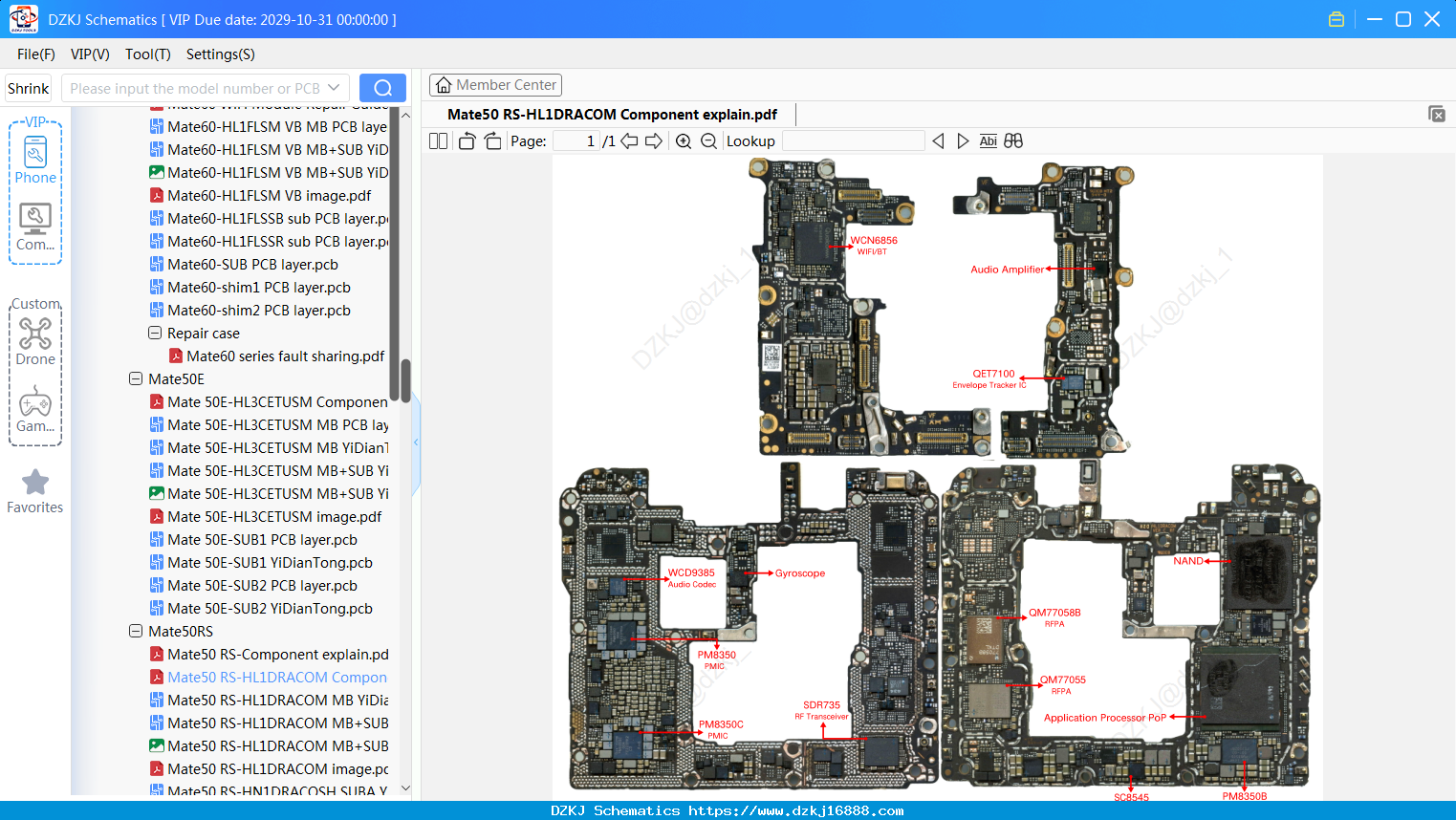Click the page number field
The height and width of the screenshot is (820, 1456).
(x=576, y=141)
